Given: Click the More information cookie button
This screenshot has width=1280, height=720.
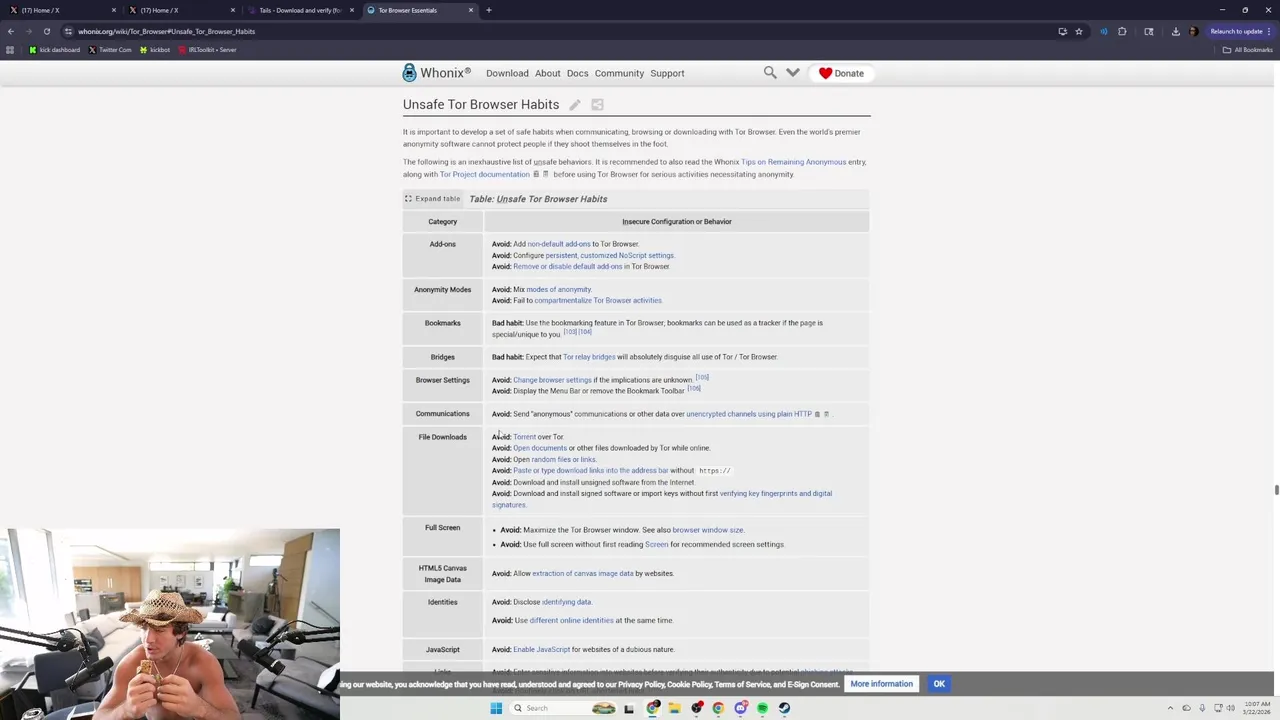Looking at the screenshot, I should click(x=881, y=684).
